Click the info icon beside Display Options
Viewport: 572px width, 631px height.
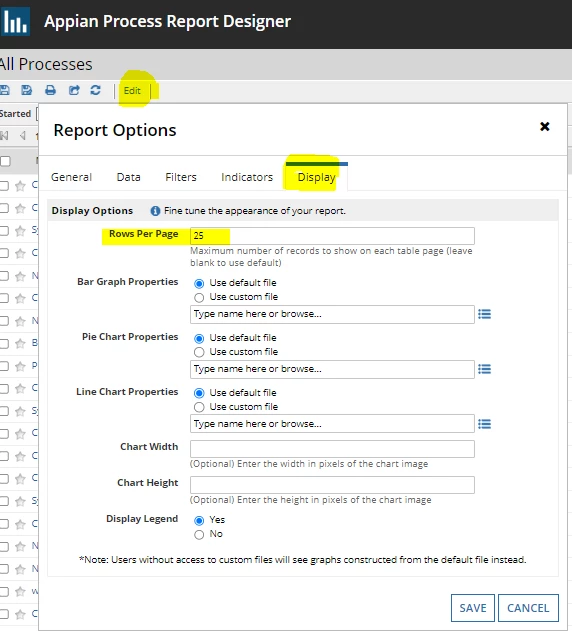click(x=155, y=211)
